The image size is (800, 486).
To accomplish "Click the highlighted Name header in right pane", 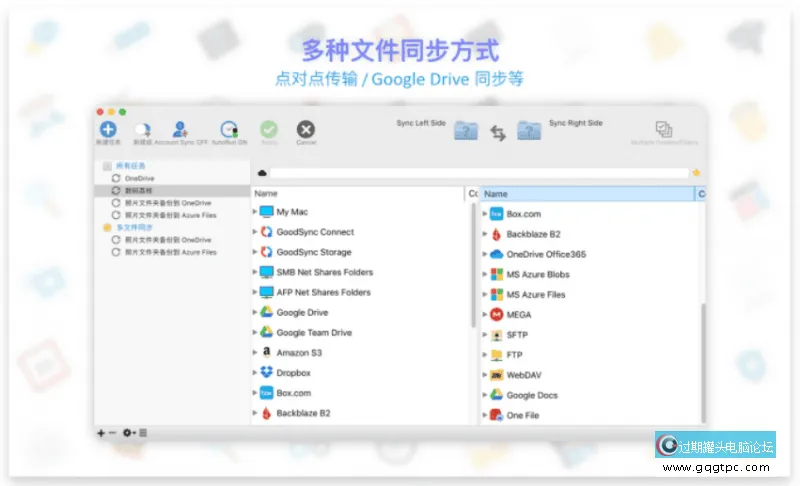I will pos(587,194).
